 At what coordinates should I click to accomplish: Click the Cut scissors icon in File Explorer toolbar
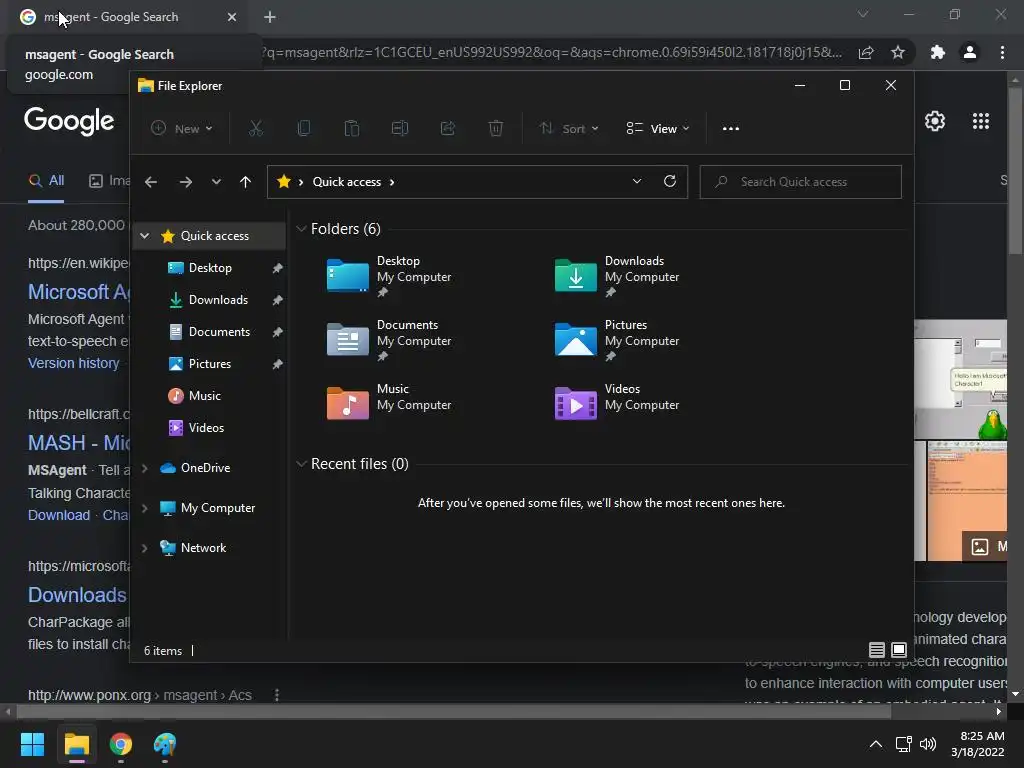coord(255,129)
